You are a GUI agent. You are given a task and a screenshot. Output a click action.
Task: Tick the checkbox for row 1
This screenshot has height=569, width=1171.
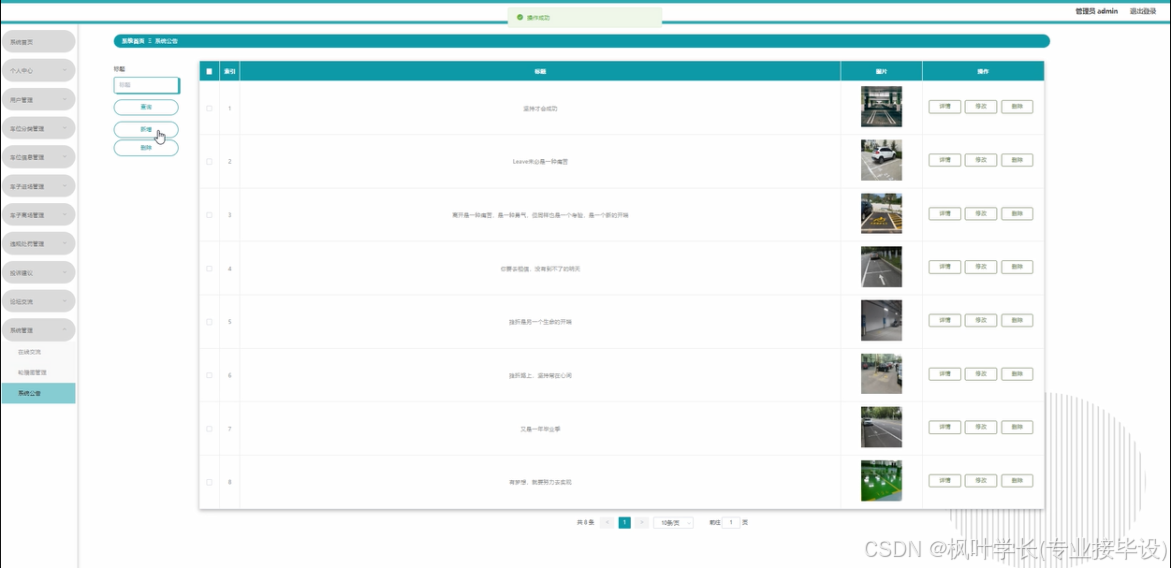click(x=209, y=108)
